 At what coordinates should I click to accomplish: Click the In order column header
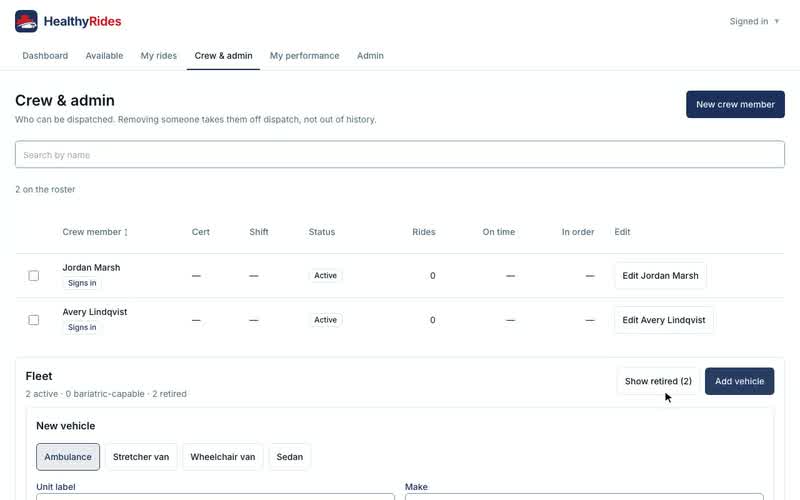click(x=578, y=232)
